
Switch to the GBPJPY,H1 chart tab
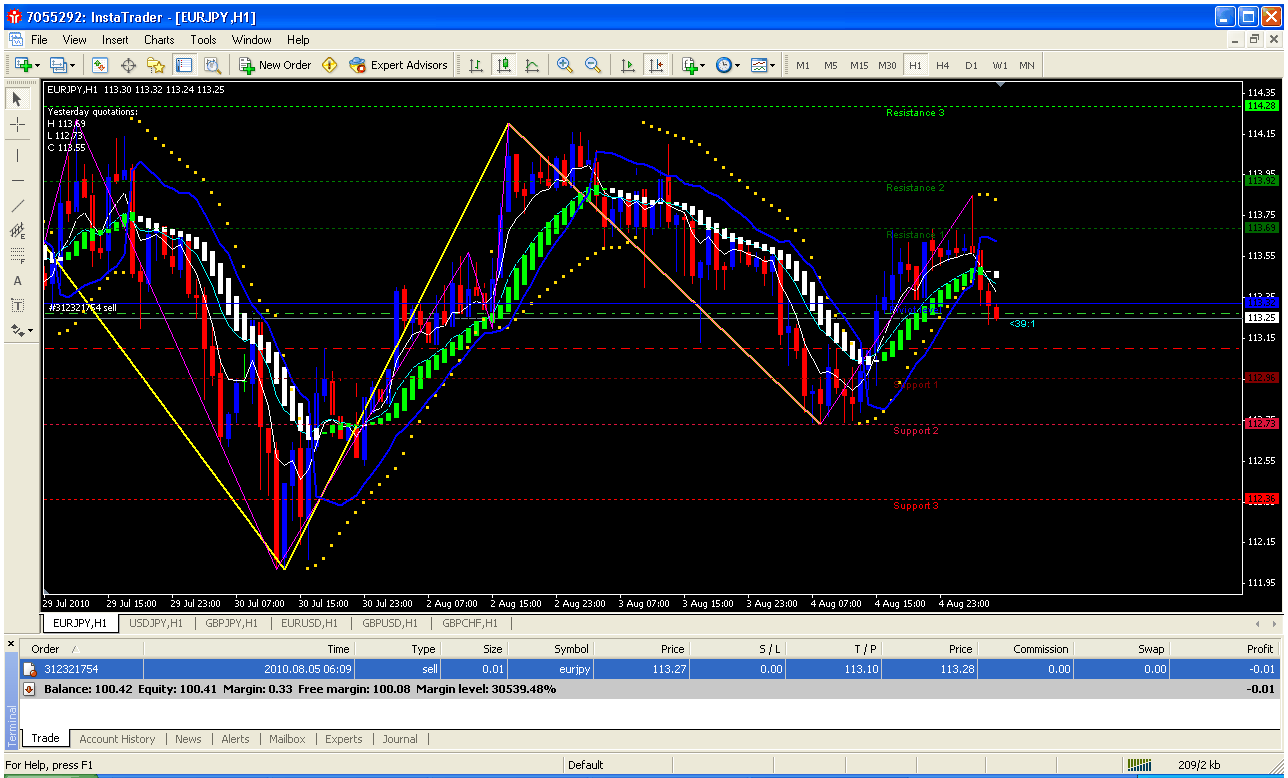point(231,623)
